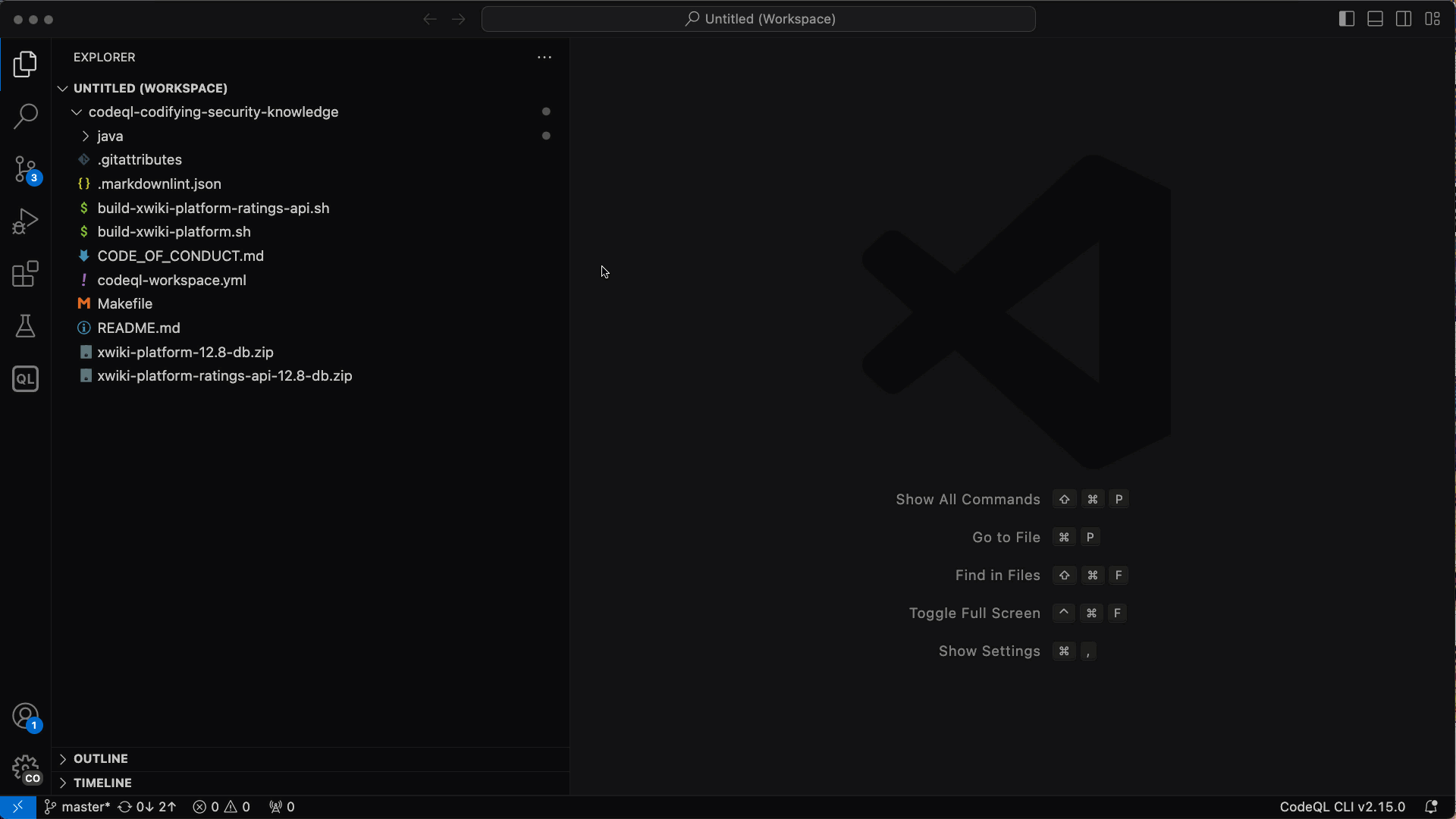Open the notifications bell in status bar
1456x819 pixels.
click(1431, 807)
